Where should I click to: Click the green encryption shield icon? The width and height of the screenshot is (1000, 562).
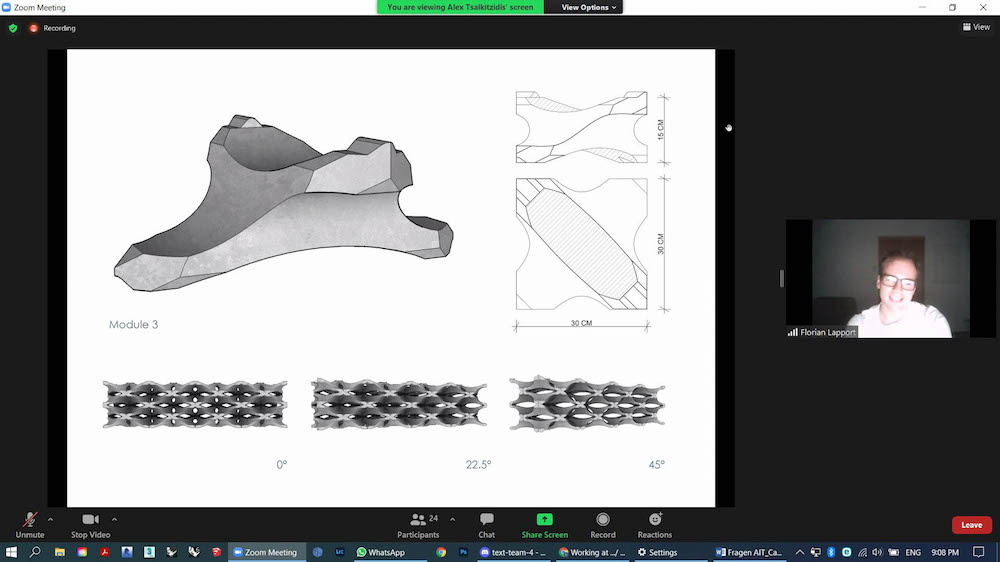click(13, 28)
